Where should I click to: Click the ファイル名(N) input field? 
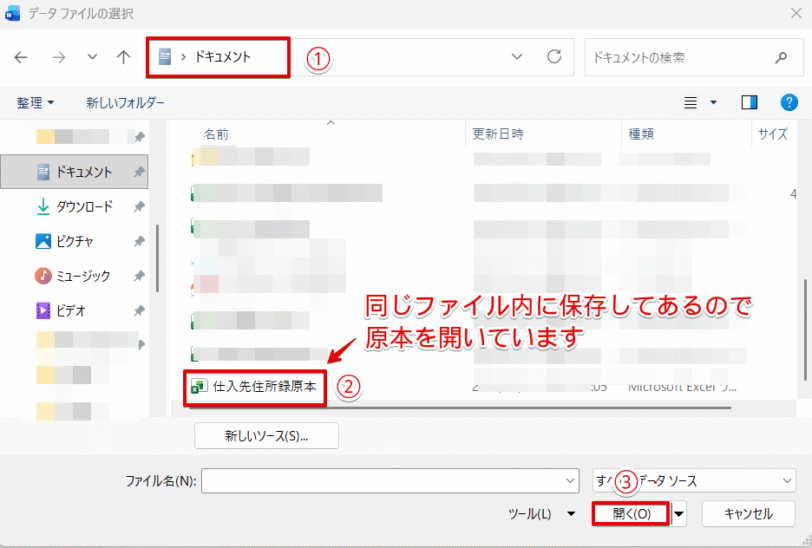click(390, 481)
